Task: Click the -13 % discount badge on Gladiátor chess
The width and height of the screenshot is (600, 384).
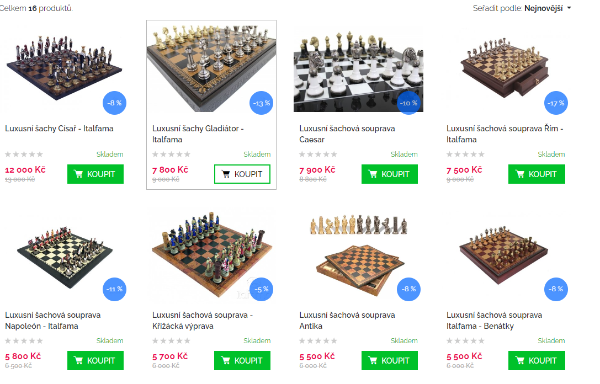Action: (x=261, y=103)
